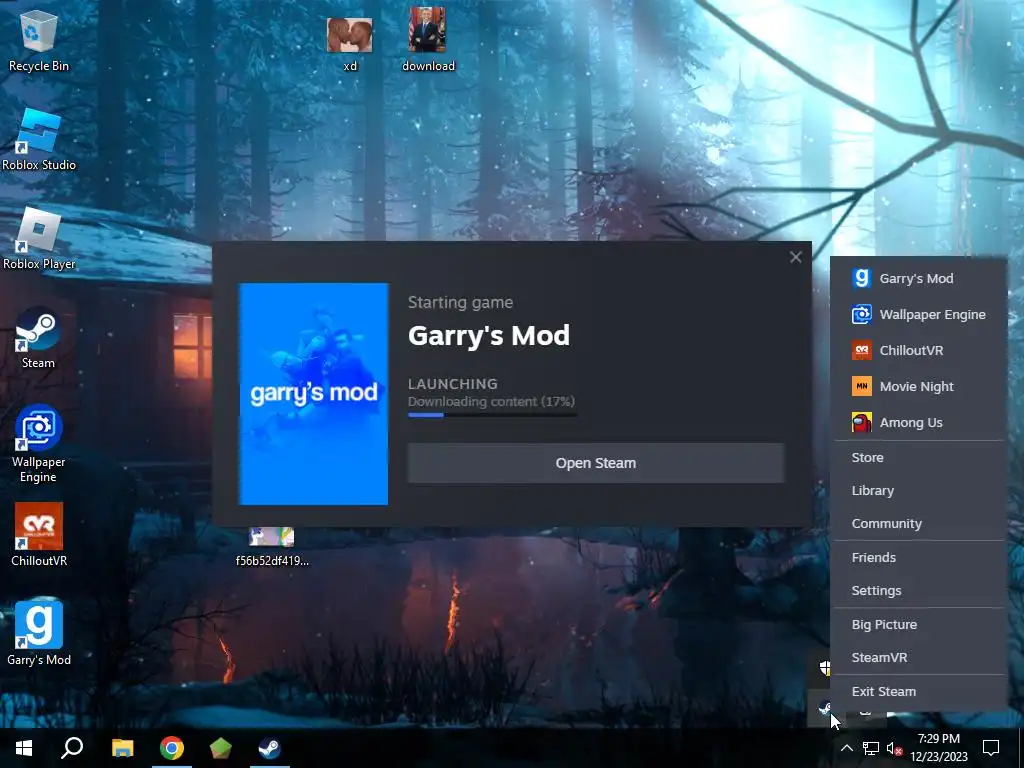Choose Exit Steam in the tray menu
Screen dimensions: 1024x768
919,691
